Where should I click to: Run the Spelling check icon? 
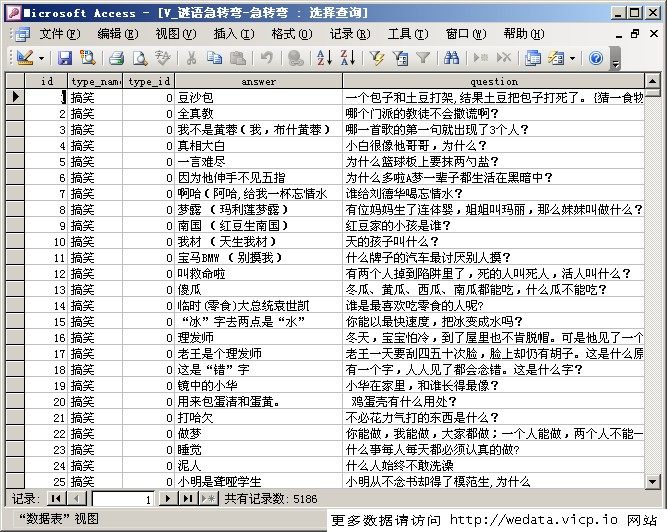tap(162, 58)
